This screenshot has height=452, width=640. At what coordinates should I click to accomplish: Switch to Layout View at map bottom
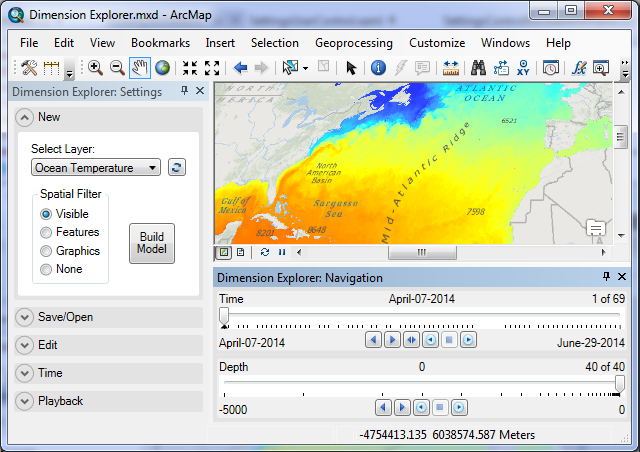tap(240, 252)
